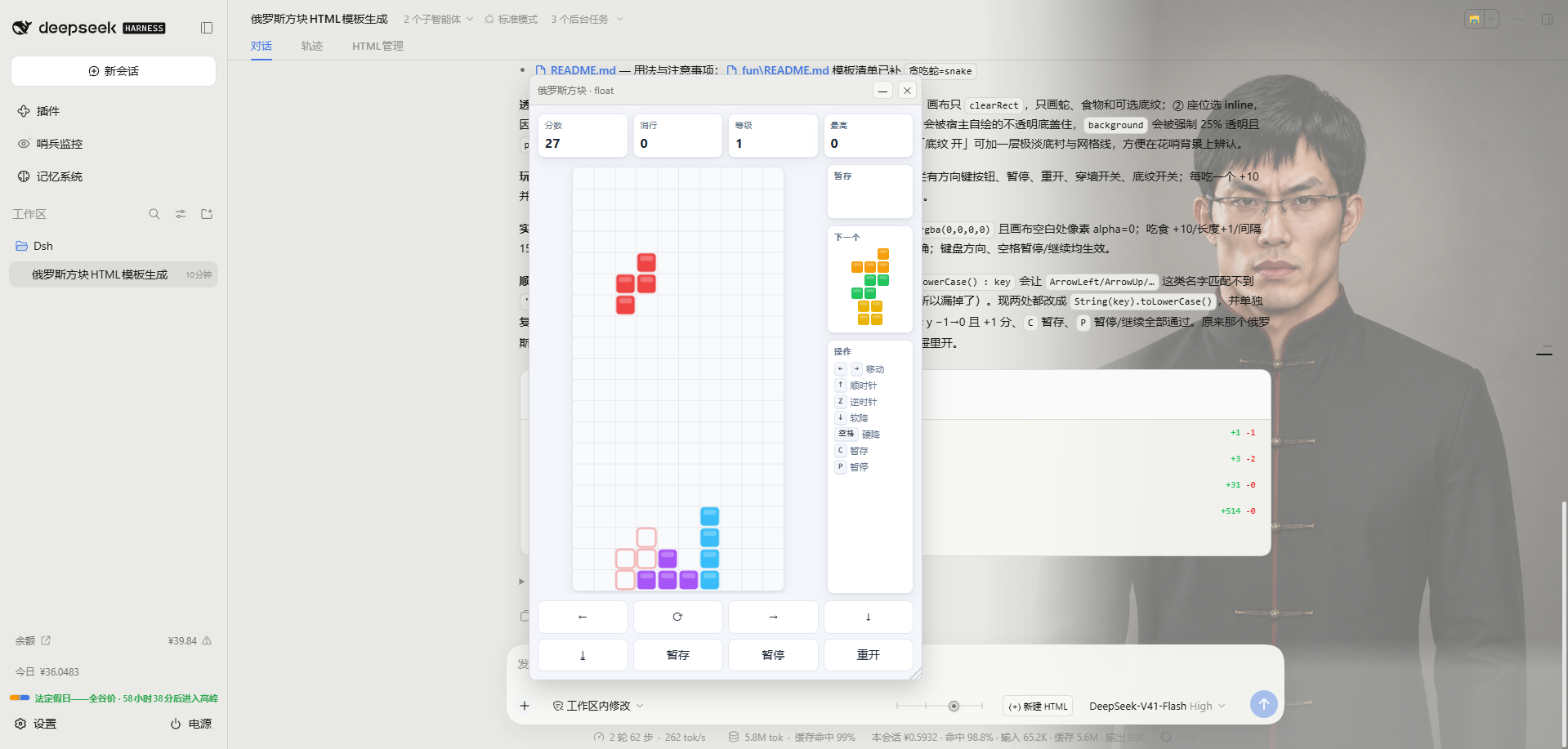Search workspaces with the magnifier icon
Viewport: 1568px width, 749px height.
click(x=154, y=214)
